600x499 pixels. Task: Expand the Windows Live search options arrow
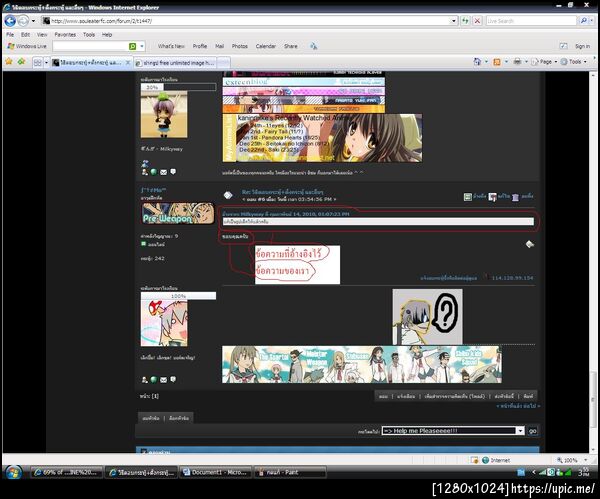(142, 46)
